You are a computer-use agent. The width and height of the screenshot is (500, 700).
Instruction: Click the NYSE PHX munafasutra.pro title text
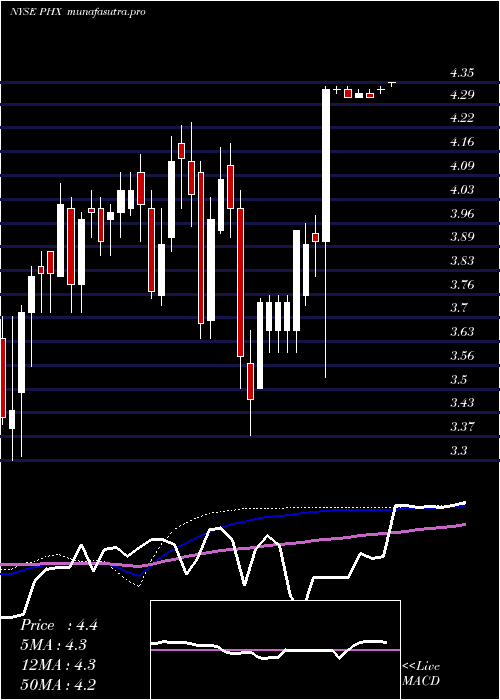coord(78,12)
